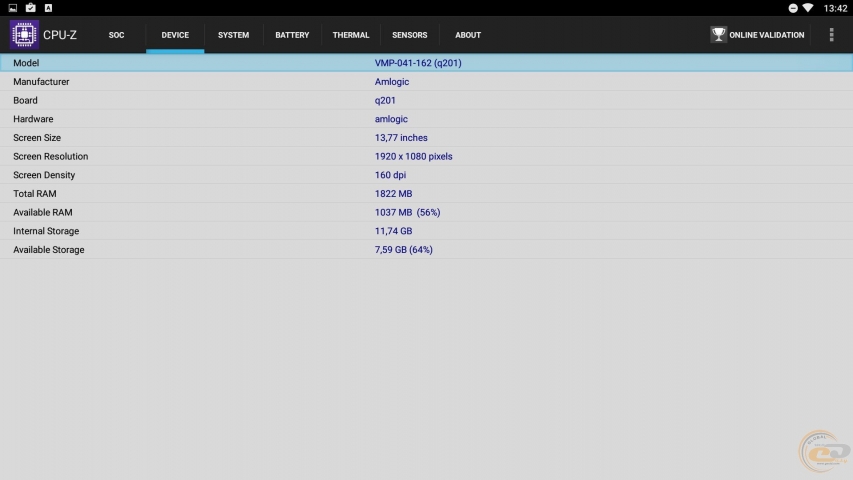Select the Screen Resolution row label
The image size is (853, 480).
(51, 156)
